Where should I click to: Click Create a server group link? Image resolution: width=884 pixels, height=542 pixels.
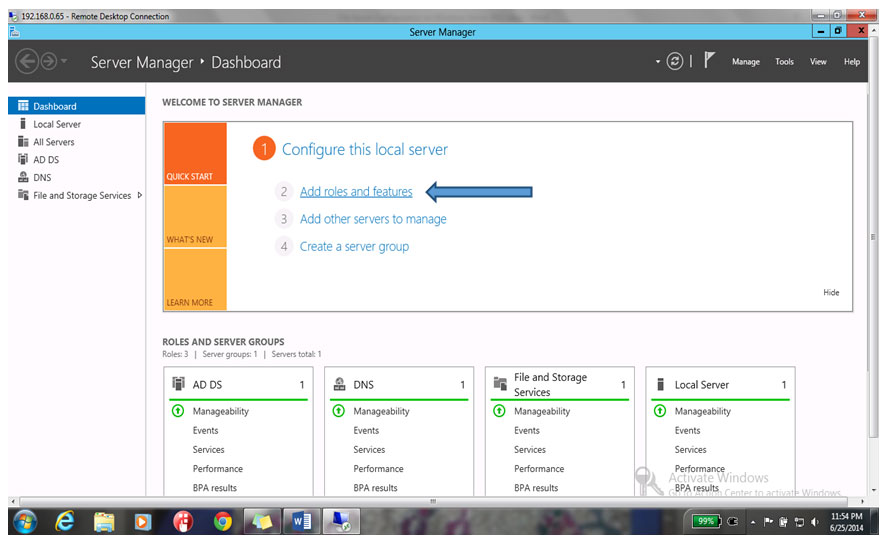[354, 246]
